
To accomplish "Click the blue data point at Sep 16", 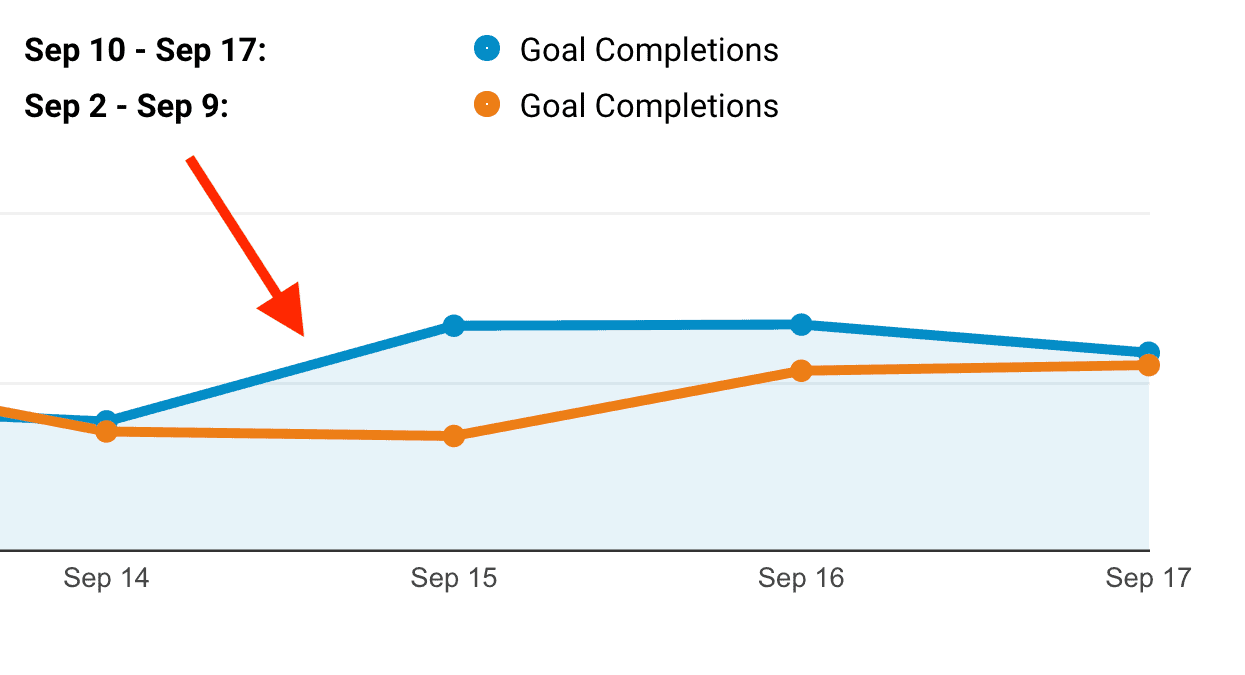I will pyautogui.click(x=801, y=324).
